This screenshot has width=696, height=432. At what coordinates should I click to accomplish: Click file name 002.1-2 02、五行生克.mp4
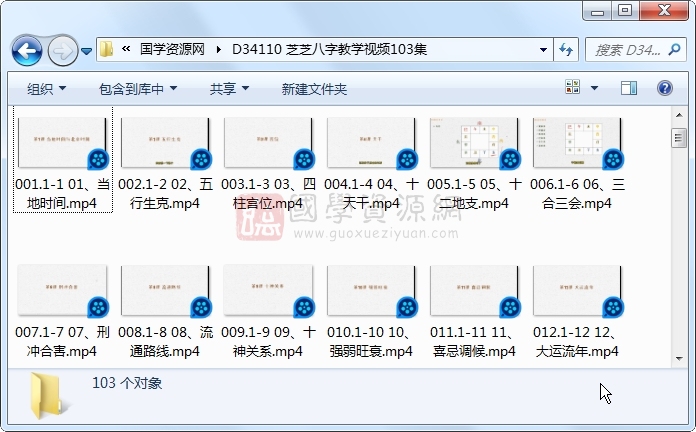(x=166, y=194)
